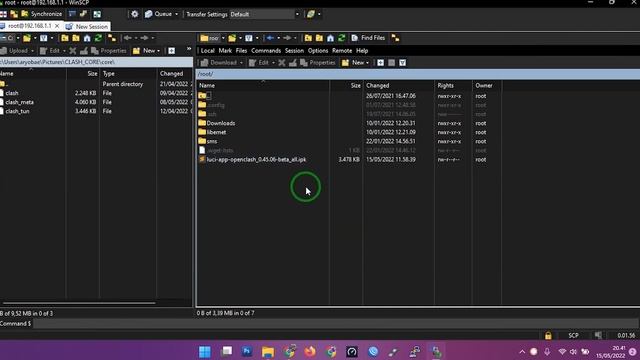Sort remote panel by Rights column
This screenshot has width=640, height=360.
(453, 85)
